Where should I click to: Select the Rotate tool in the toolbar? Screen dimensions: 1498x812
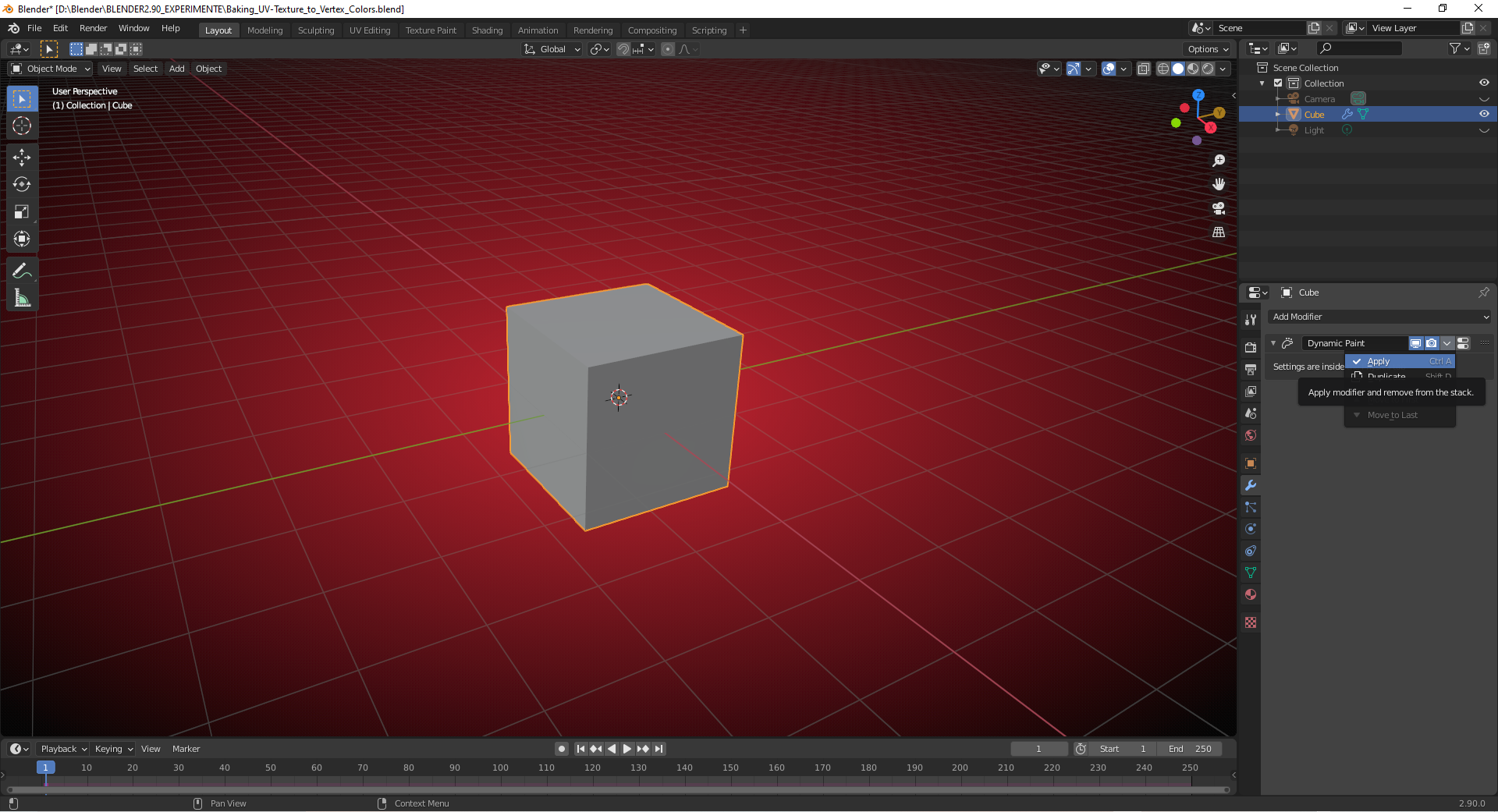pyautogui.click(x=22, y=185)
